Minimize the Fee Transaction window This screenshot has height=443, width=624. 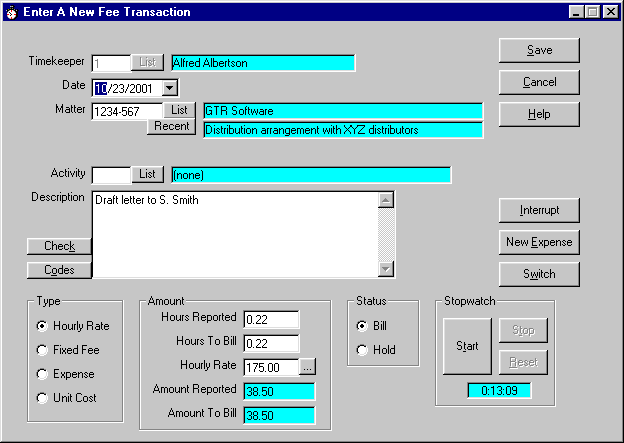tap(576, 12)
